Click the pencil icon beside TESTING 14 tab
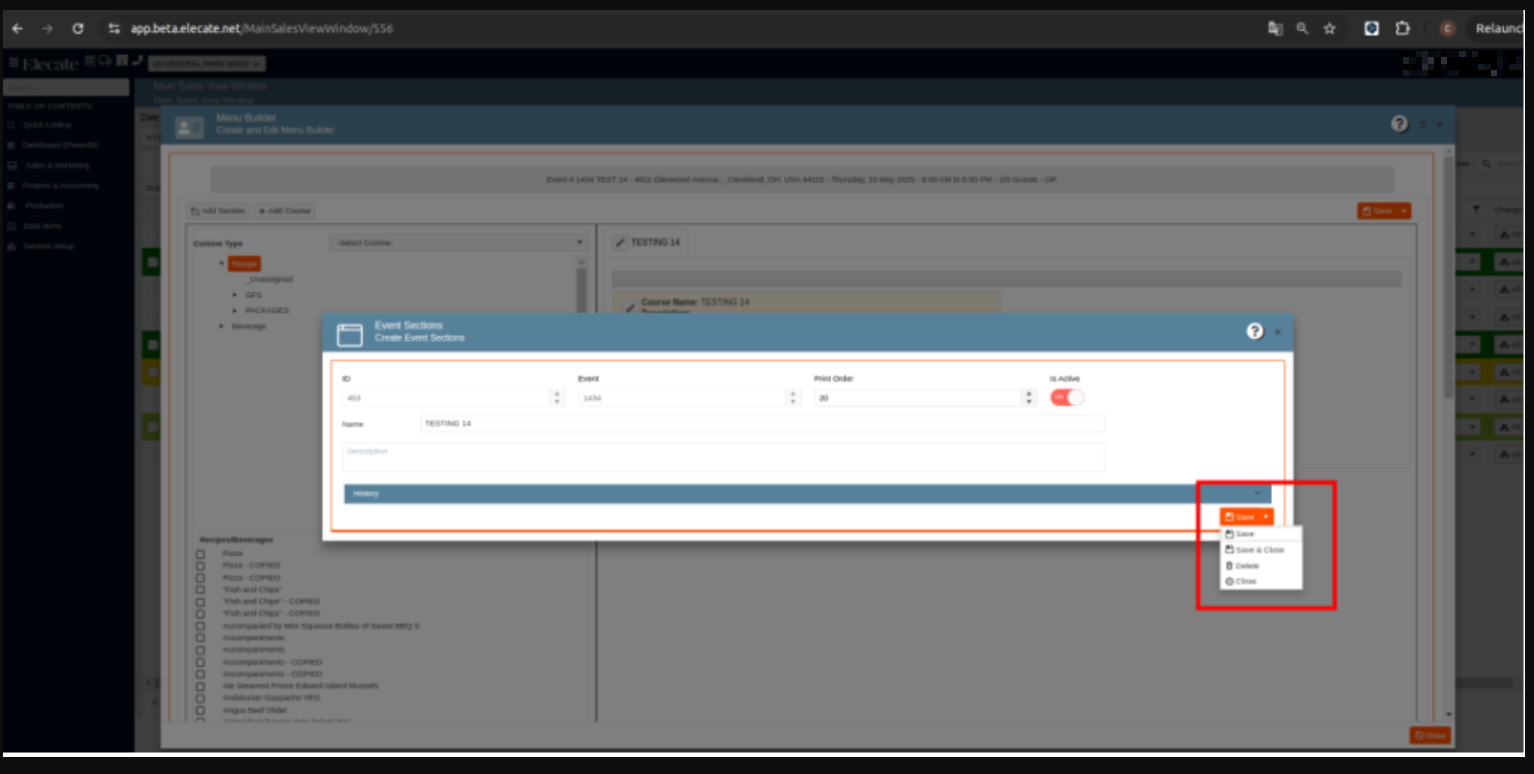The image size is (1534, 774). click(x=621, y=242)
